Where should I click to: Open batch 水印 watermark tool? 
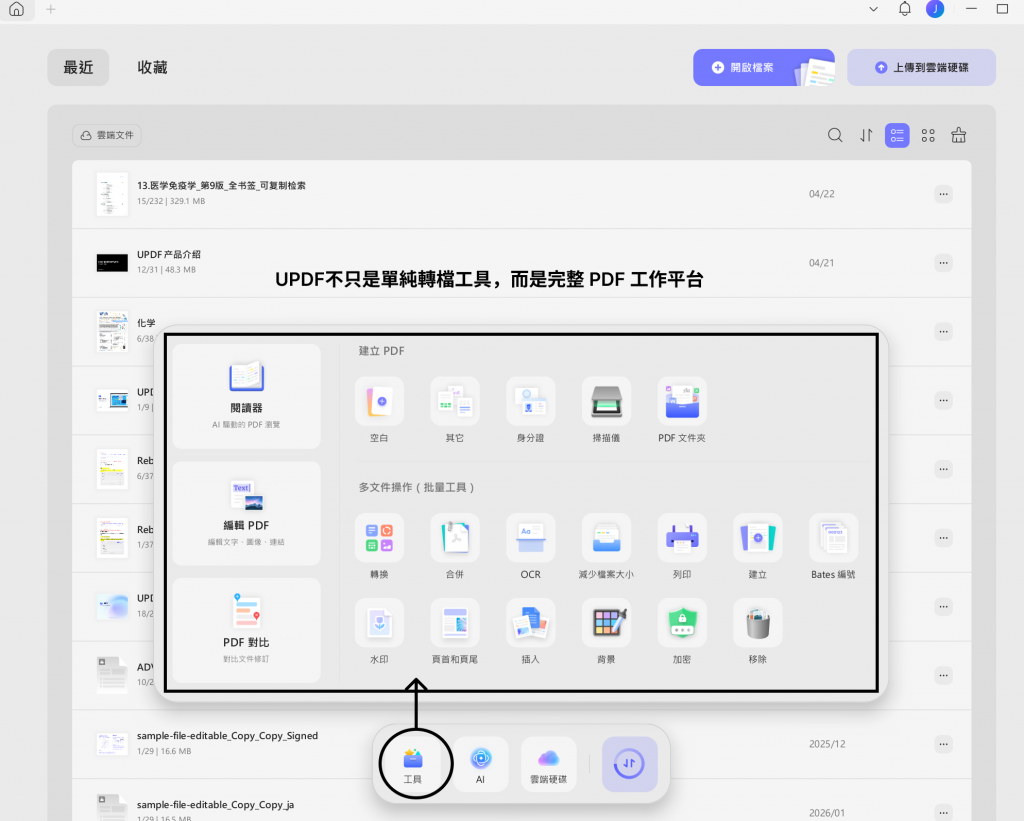379,622
